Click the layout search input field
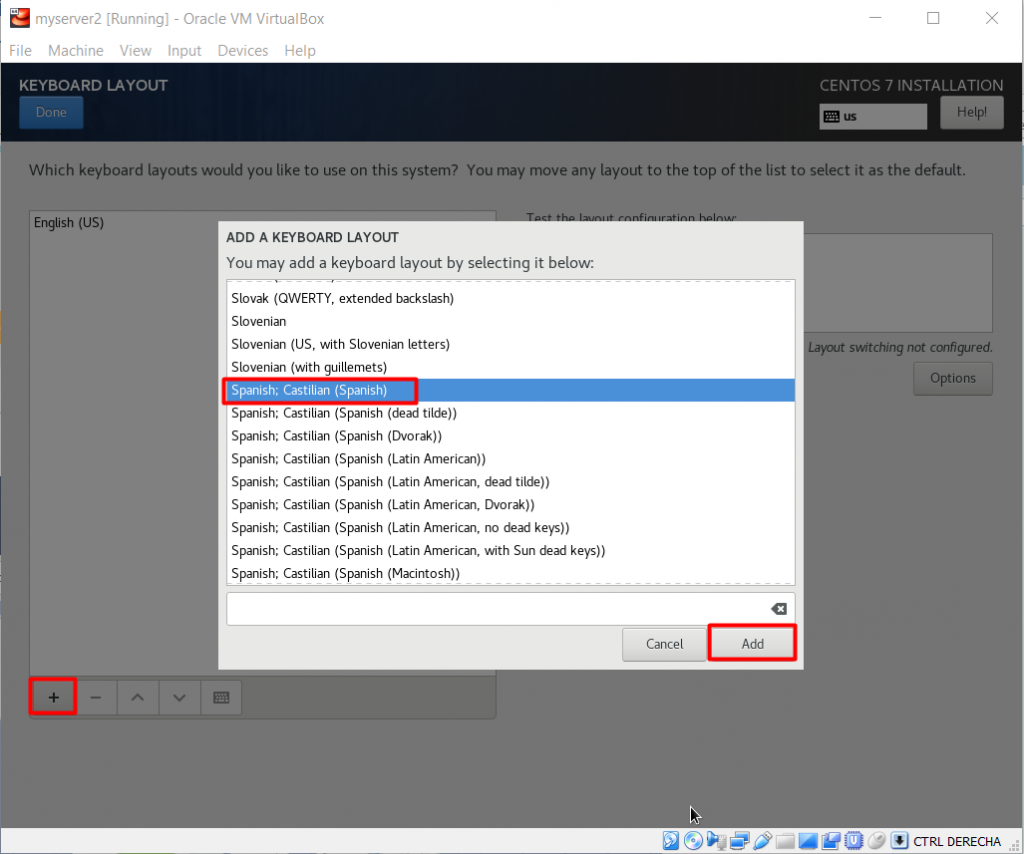 (x=511, y=609)
